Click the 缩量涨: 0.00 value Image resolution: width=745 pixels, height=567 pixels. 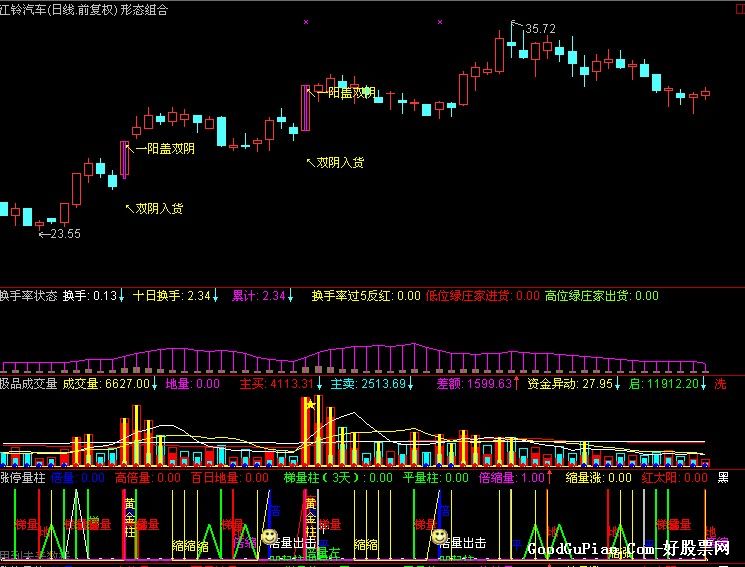coord(599,478)
